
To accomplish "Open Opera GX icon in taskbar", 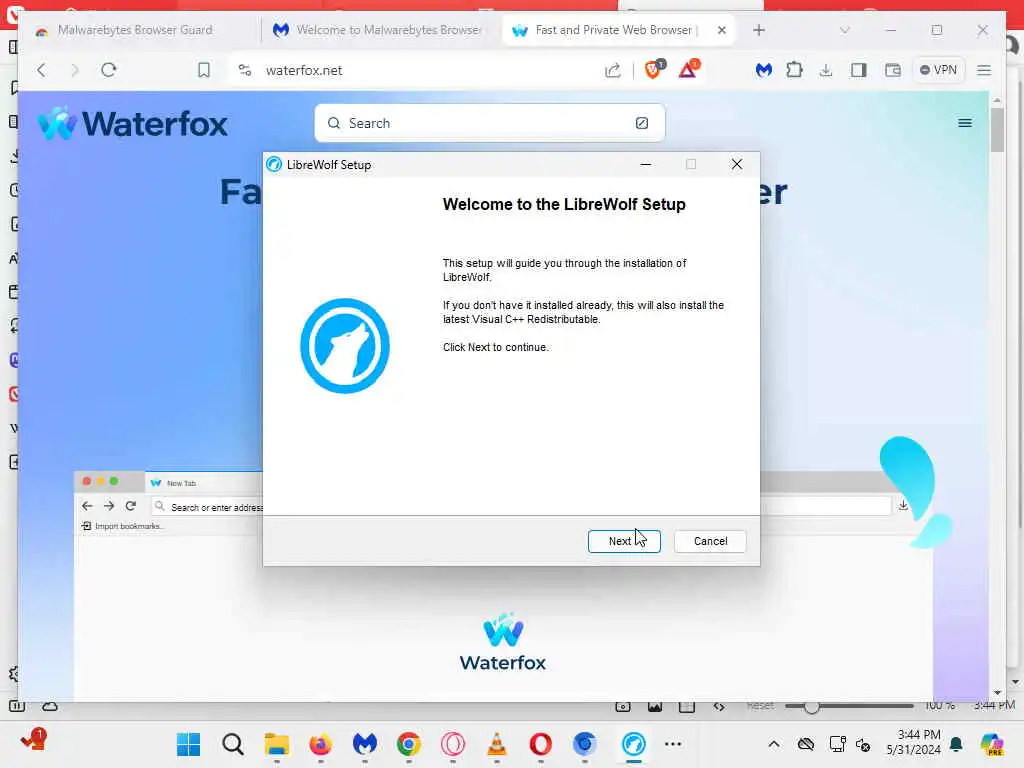I will [453, 744].
